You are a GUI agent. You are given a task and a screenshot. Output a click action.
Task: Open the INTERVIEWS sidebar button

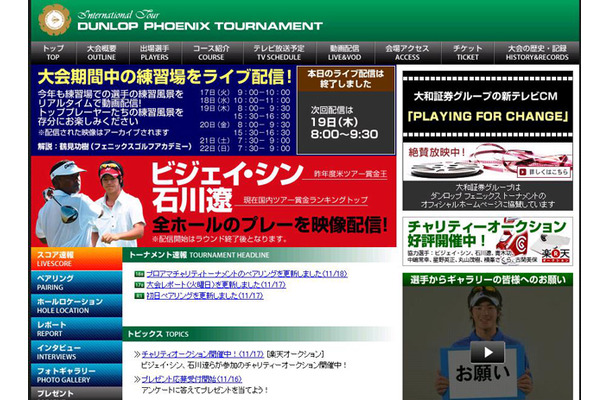[76, 352]
